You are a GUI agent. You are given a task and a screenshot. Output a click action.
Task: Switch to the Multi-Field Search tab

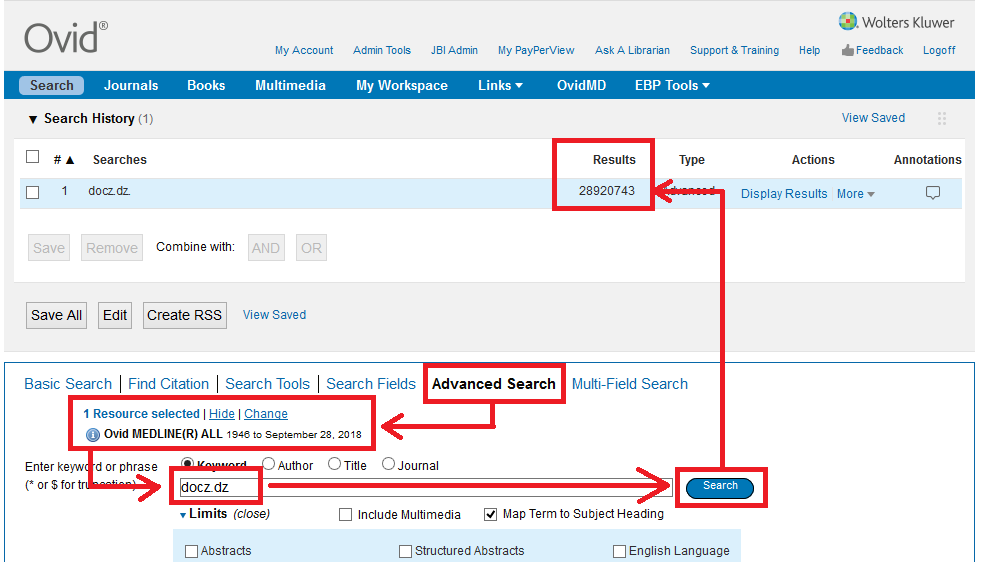click(x=629, y=384)
